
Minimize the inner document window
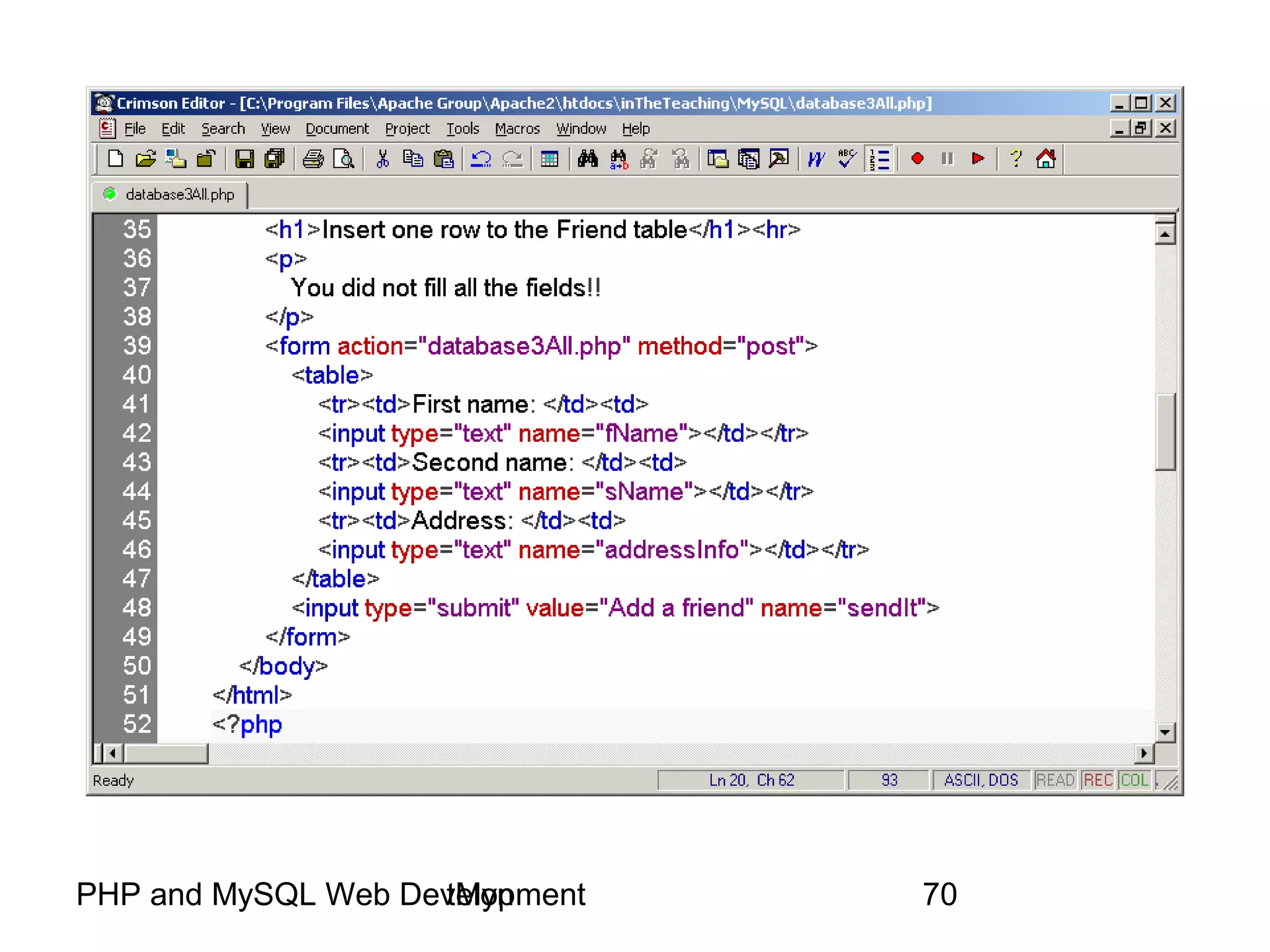[1119, 128]
